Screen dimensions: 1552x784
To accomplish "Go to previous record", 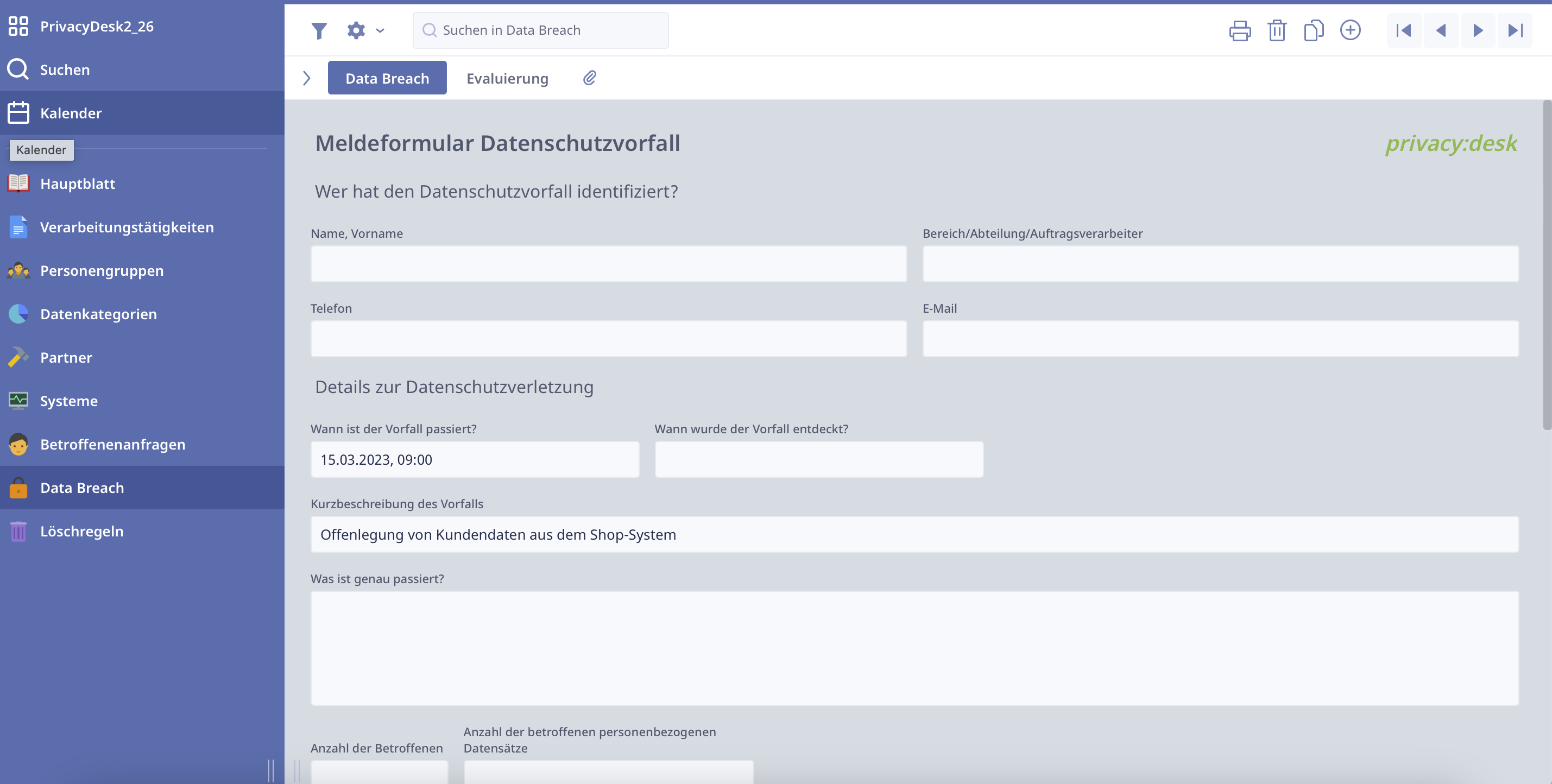I will [1441, 31].
